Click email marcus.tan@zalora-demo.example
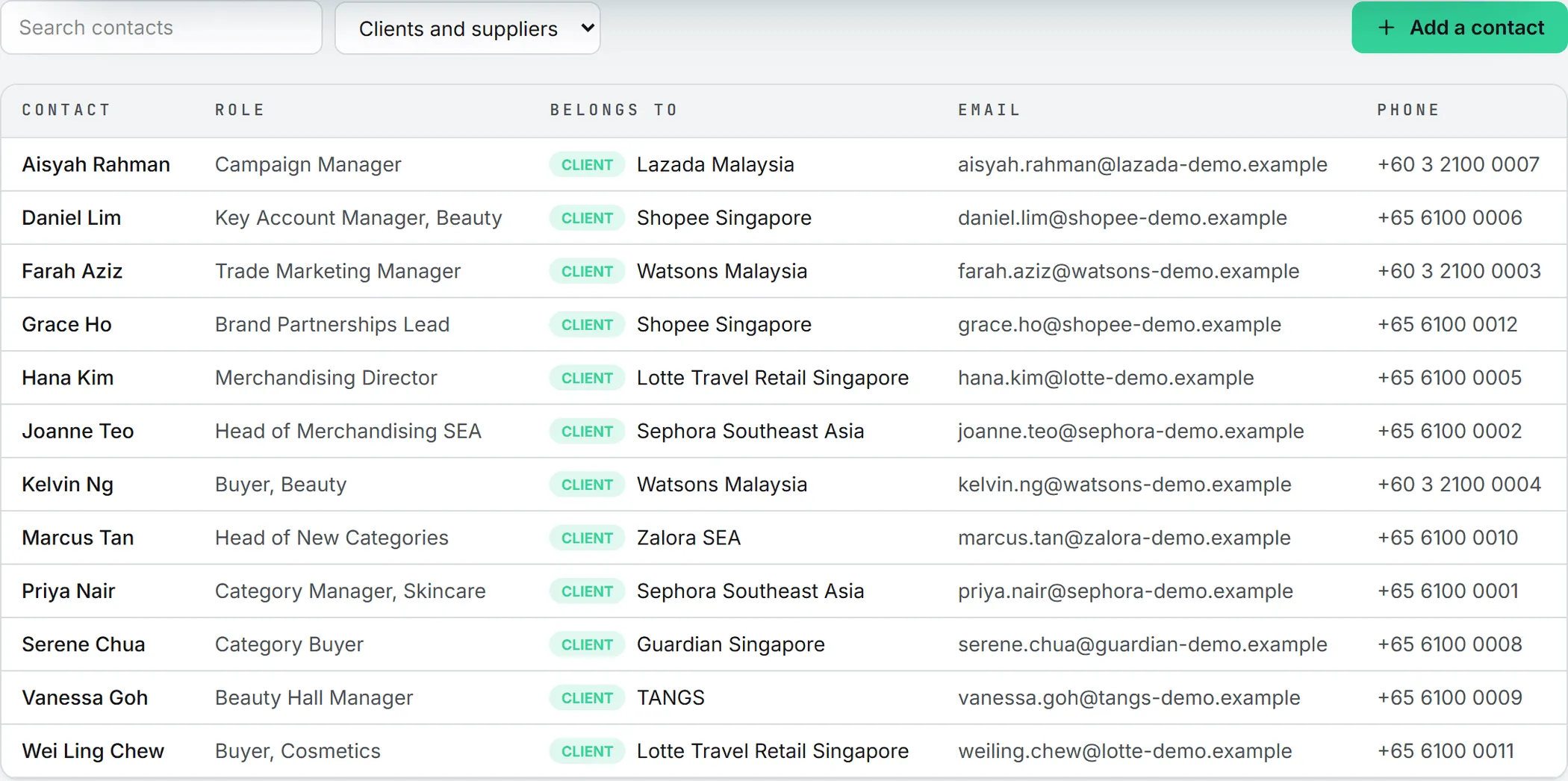Screen dimensions: 1568x781 tap(1124, 538)
